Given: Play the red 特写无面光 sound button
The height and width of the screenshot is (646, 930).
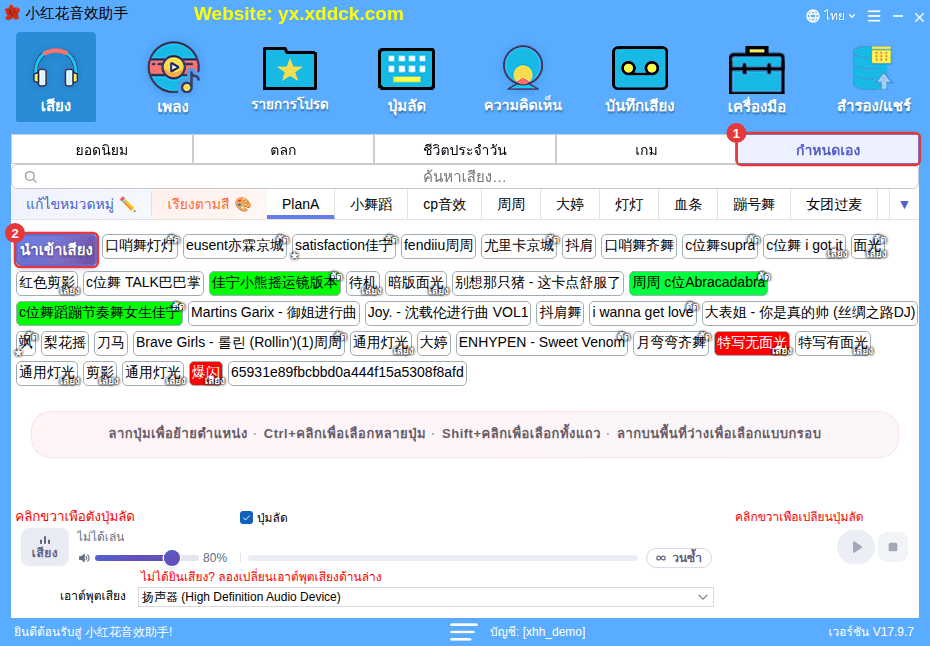Looking at the screenshot, I should pos(751,343).
